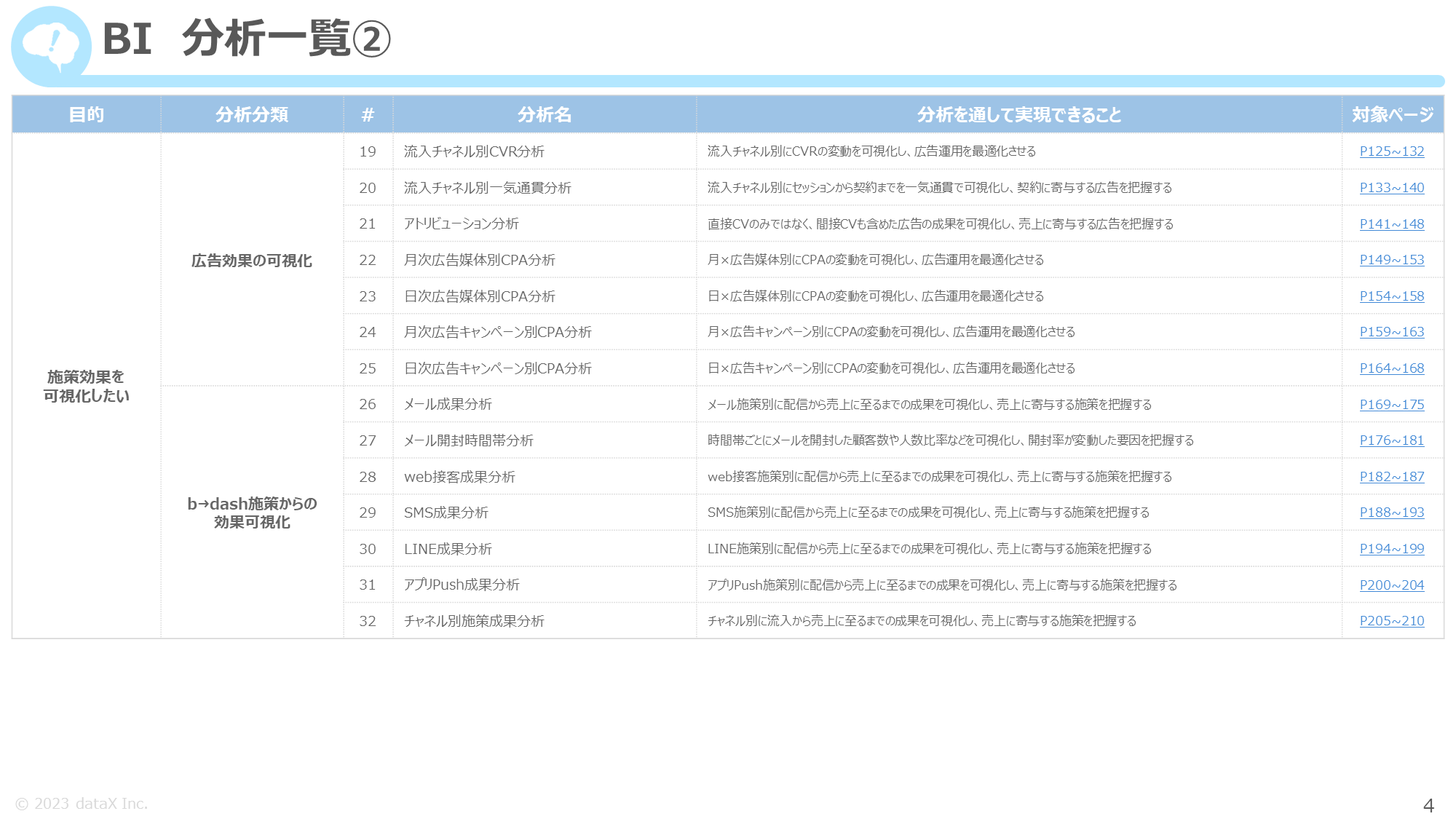1456x819 pixels.
Task: Click slide page number 4
Action: pyautogui.click(x=1428, y=806)
